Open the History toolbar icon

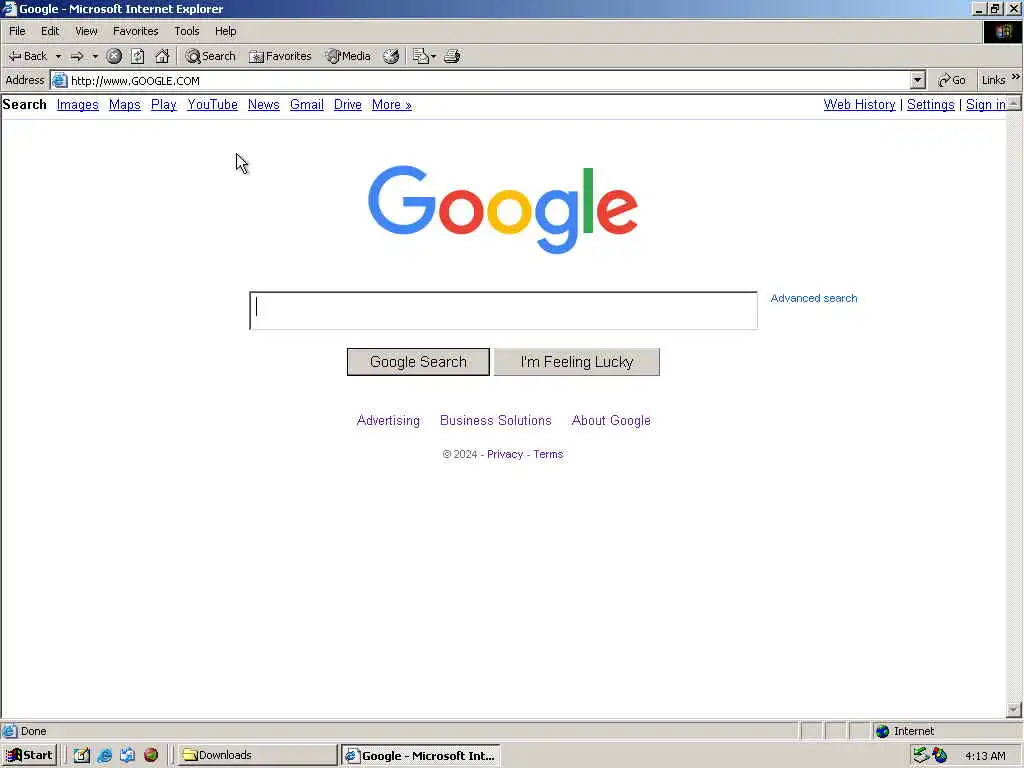(391, 56)
